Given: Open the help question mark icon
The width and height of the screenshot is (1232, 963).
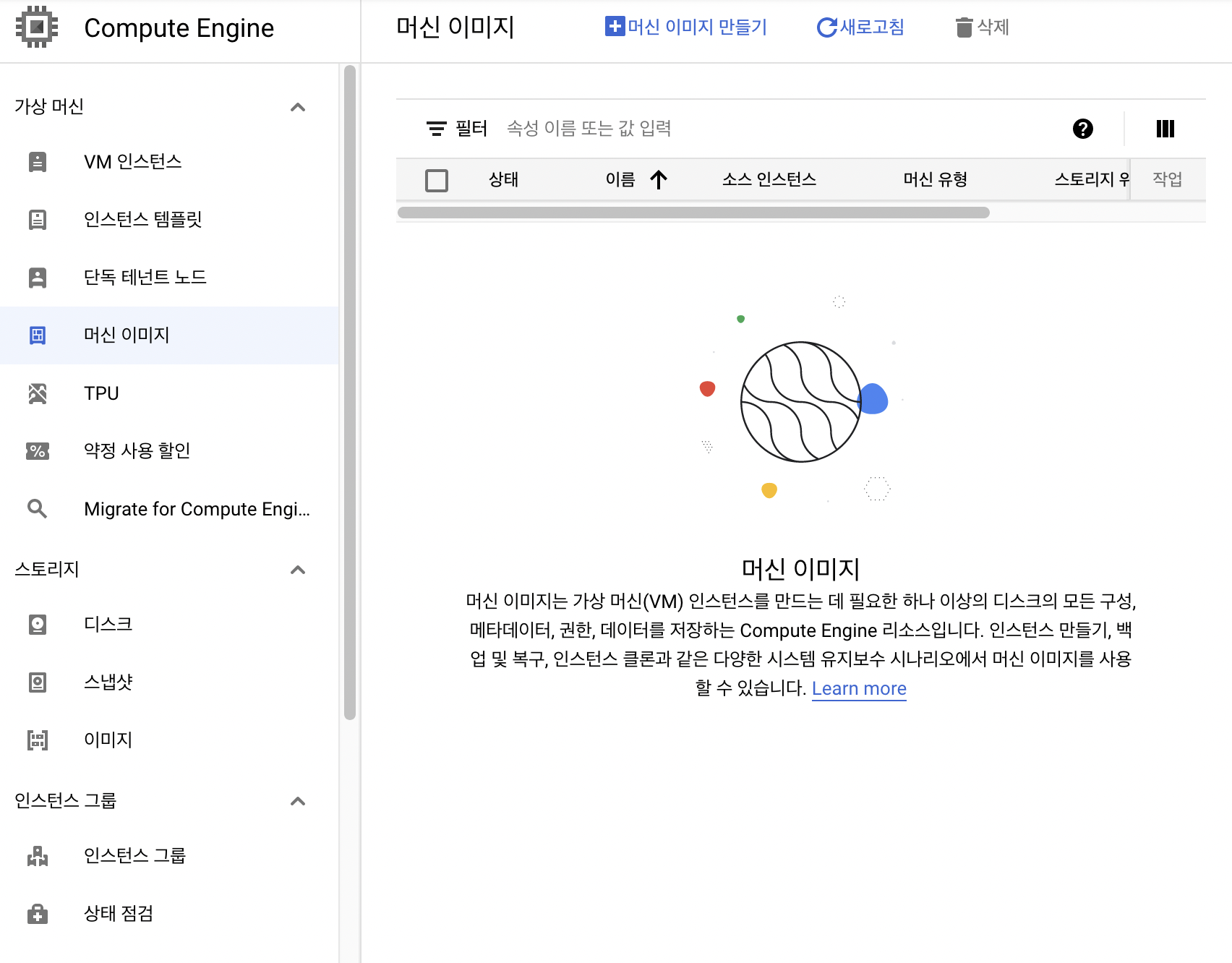Looking at the screenshot, I should click(x=1082, y=129).
